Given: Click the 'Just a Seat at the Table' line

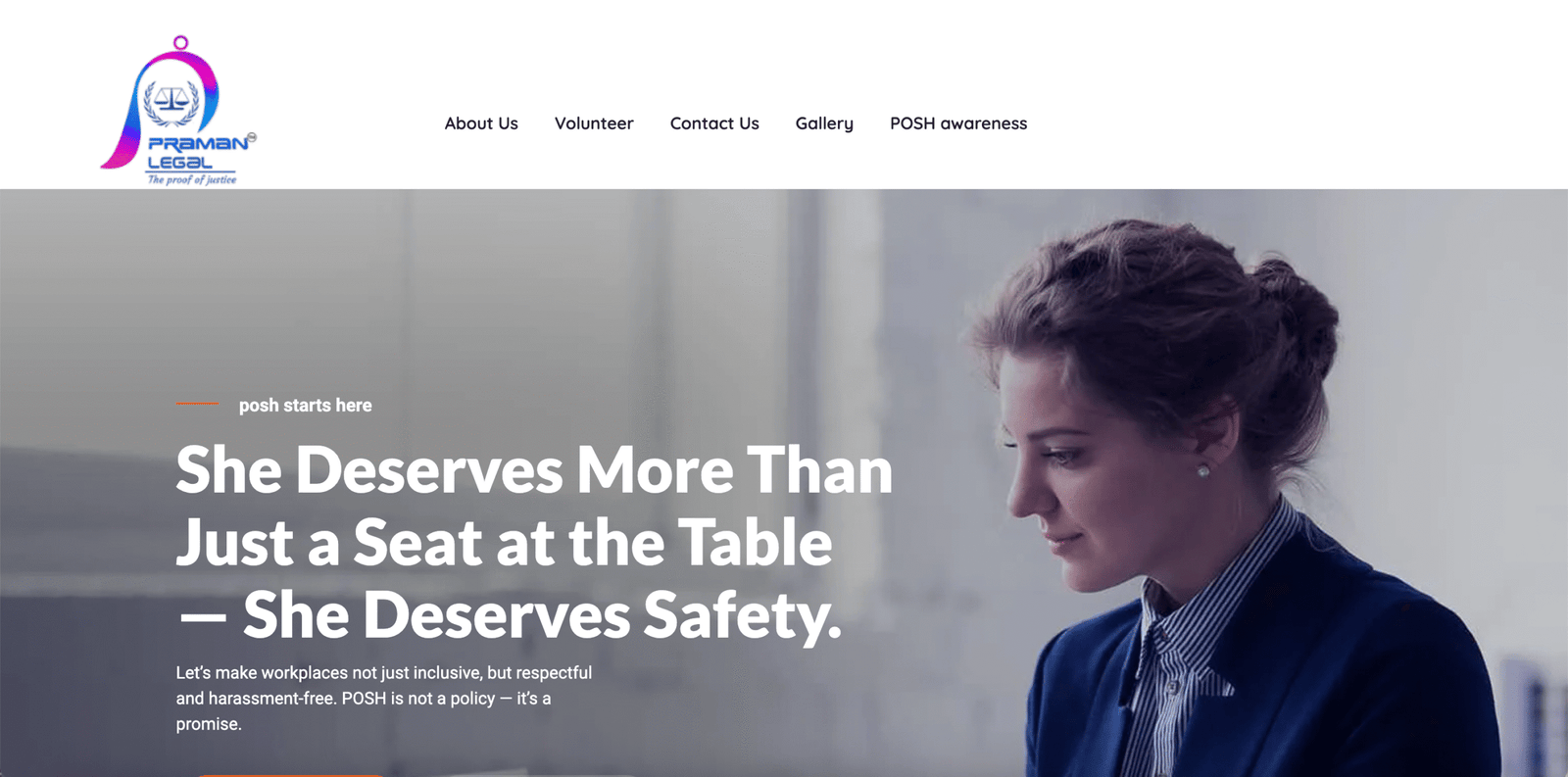Looking at the screenshot, I should tap(504, 543).
